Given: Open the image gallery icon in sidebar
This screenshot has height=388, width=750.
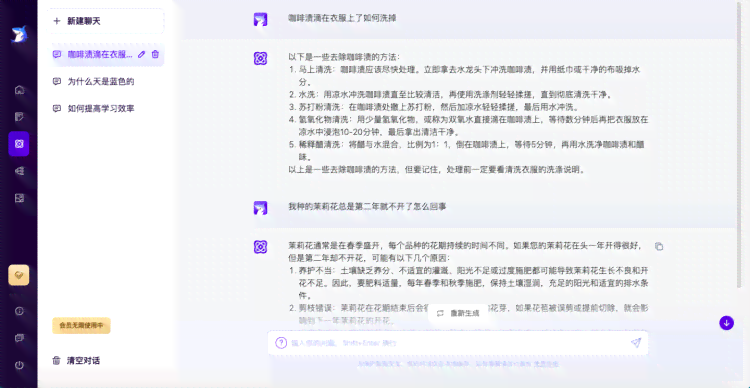Looking at the screenshot, I should coord(19,198).
